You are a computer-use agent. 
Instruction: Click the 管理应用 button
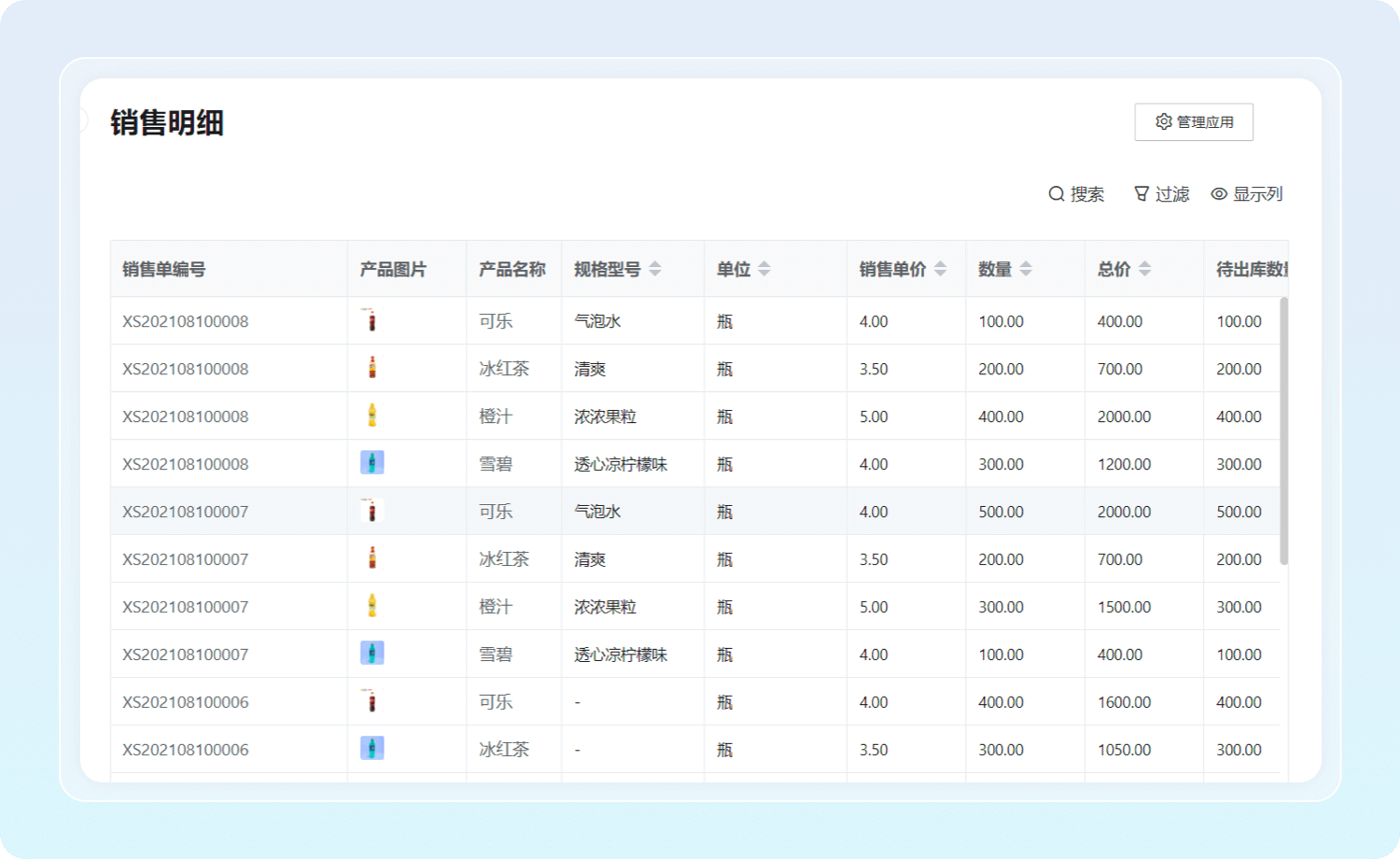coord(1194,122)
